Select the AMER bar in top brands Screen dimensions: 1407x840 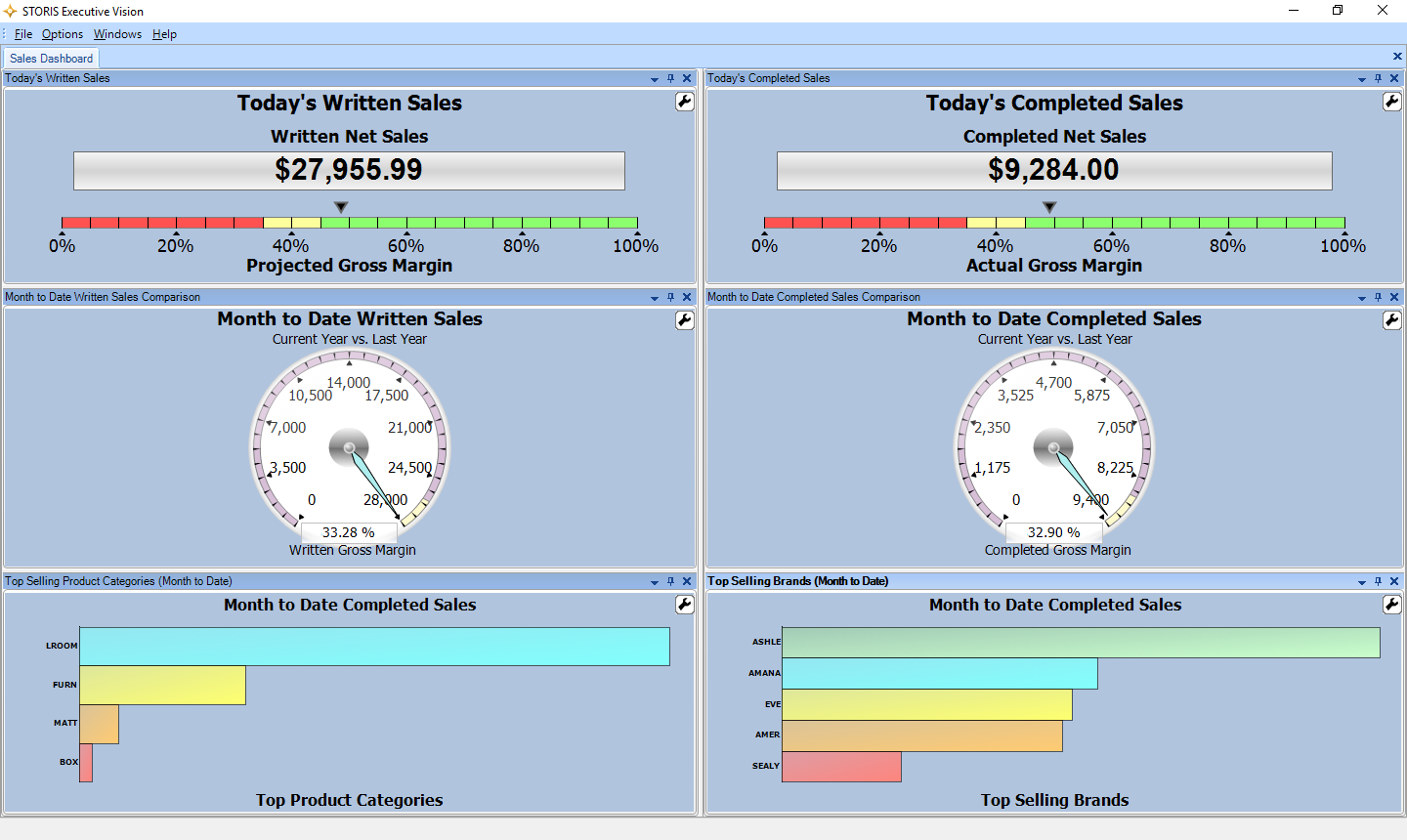922,736
